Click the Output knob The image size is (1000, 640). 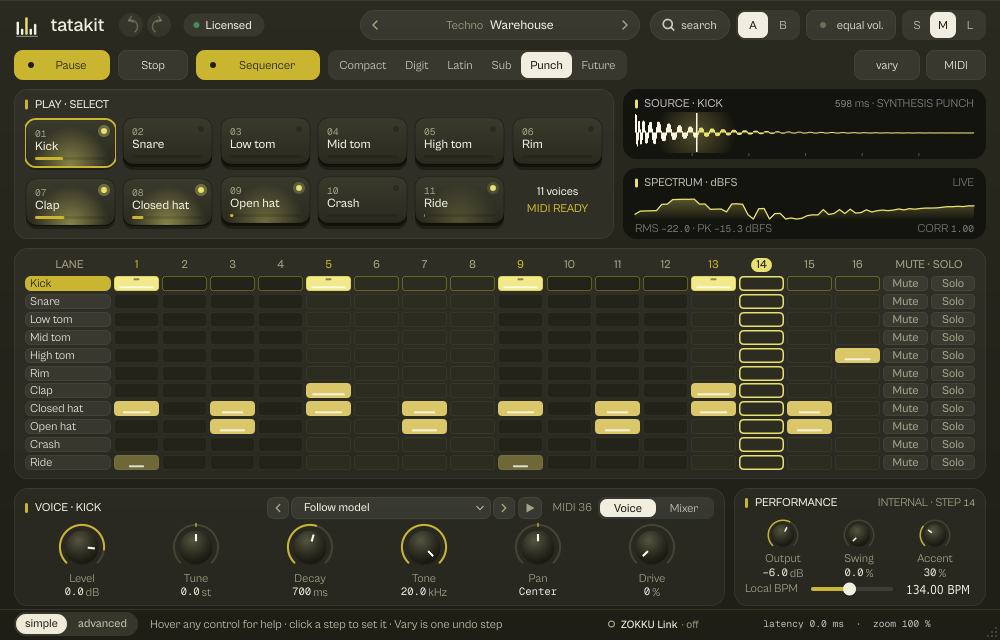click(783, 534)
